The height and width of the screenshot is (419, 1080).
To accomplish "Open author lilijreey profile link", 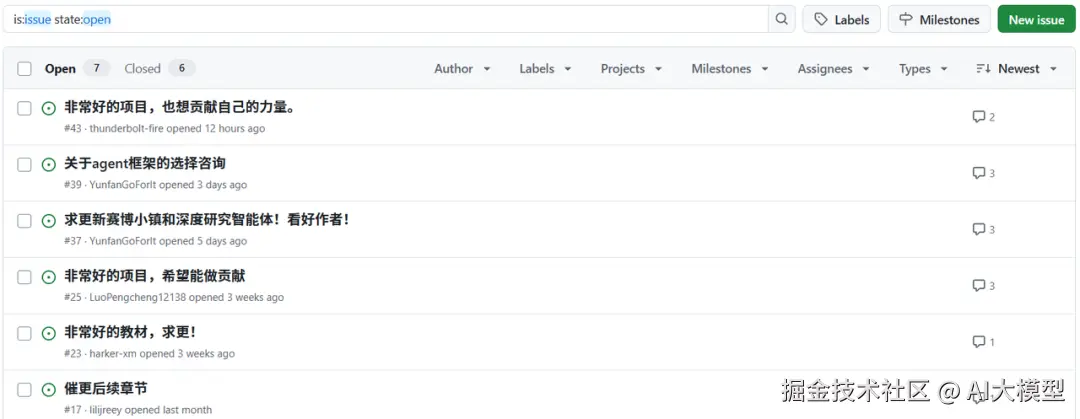I will (x=105, y=410).
